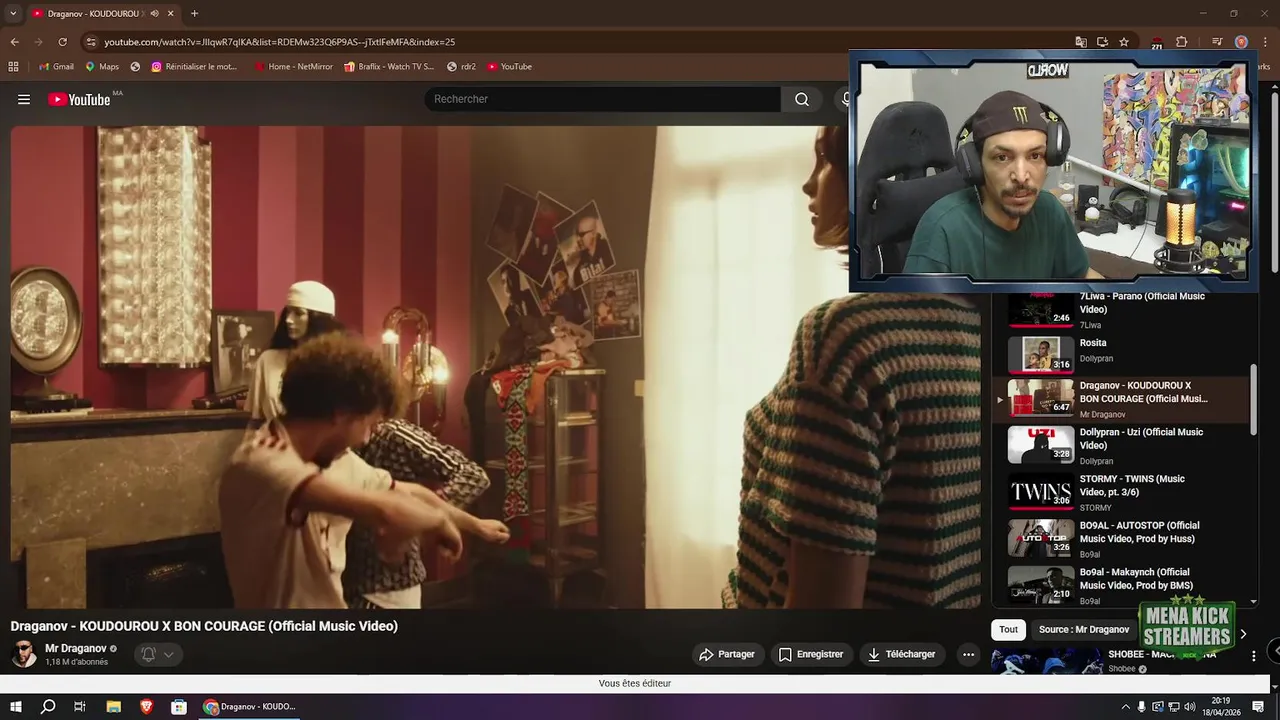Expand the tab search dropdown arrow

click(13, 14)
